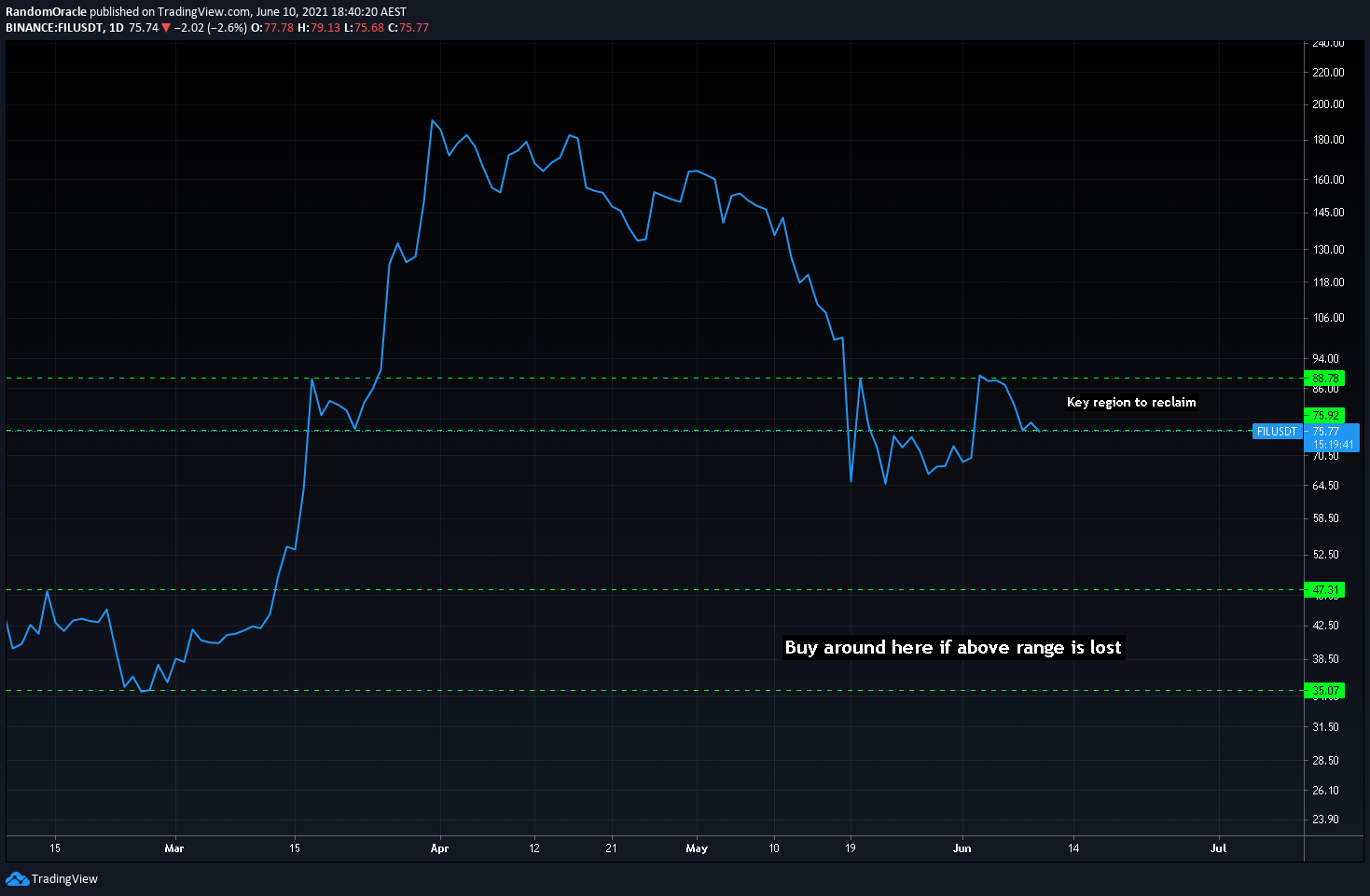The height and width of the screenshot is (896, 1370).
Task: Click the 58.50 price axis value
Action: pos(1325,518)
